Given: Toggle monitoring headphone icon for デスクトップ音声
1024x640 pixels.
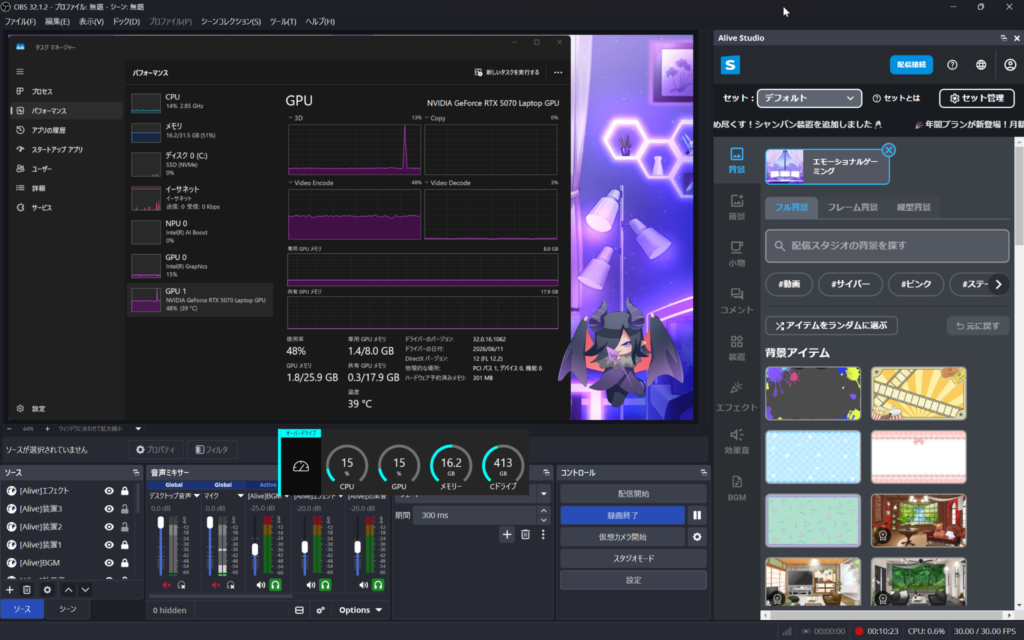Looking at the screenshot, I should click(182, 585).
